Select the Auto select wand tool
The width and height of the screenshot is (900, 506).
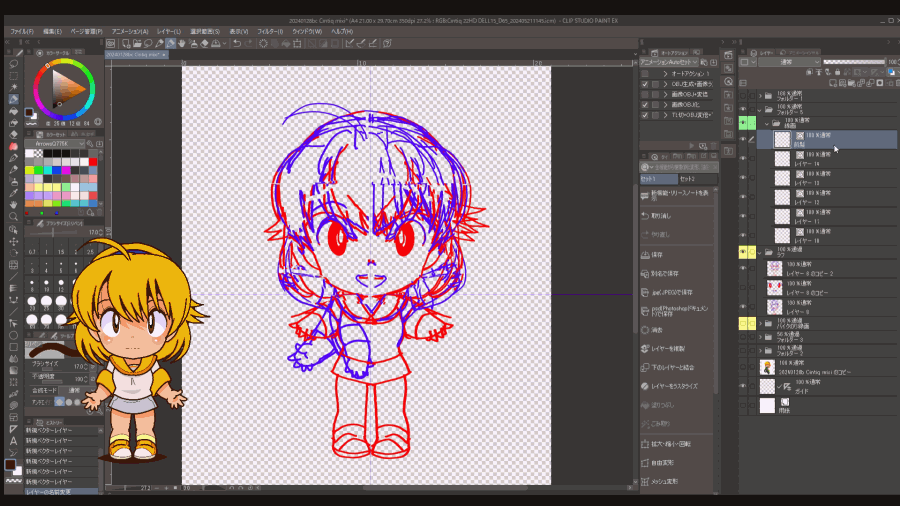tap(13, 87)
